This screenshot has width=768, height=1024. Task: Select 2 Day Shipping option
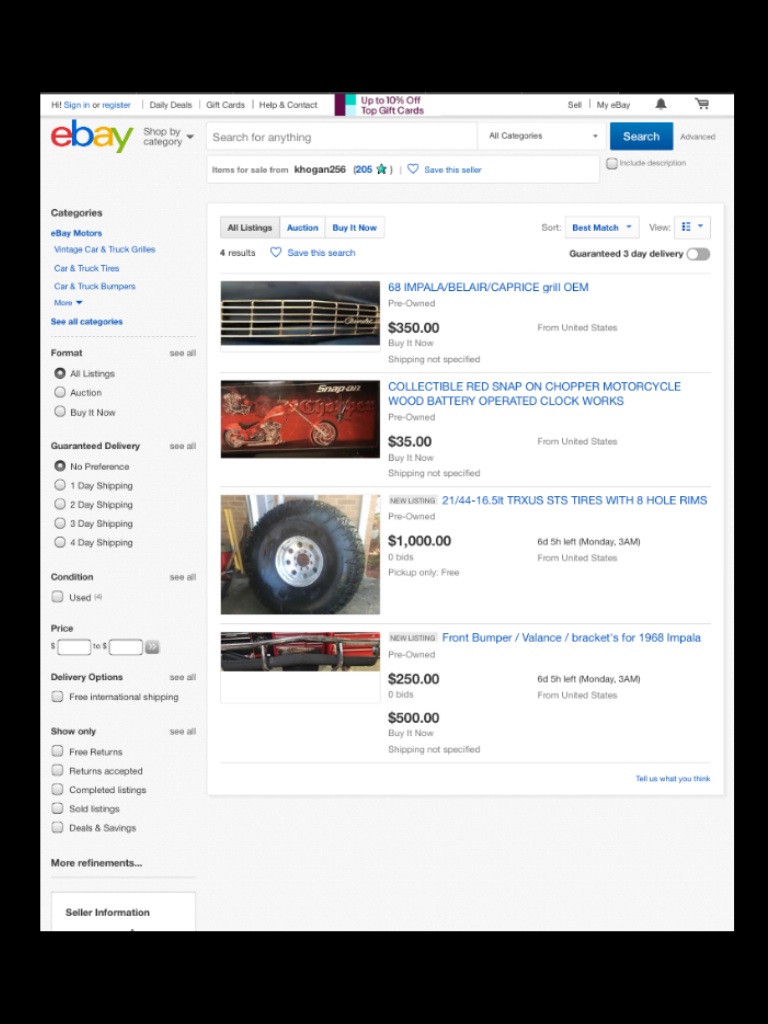[60, 504]
